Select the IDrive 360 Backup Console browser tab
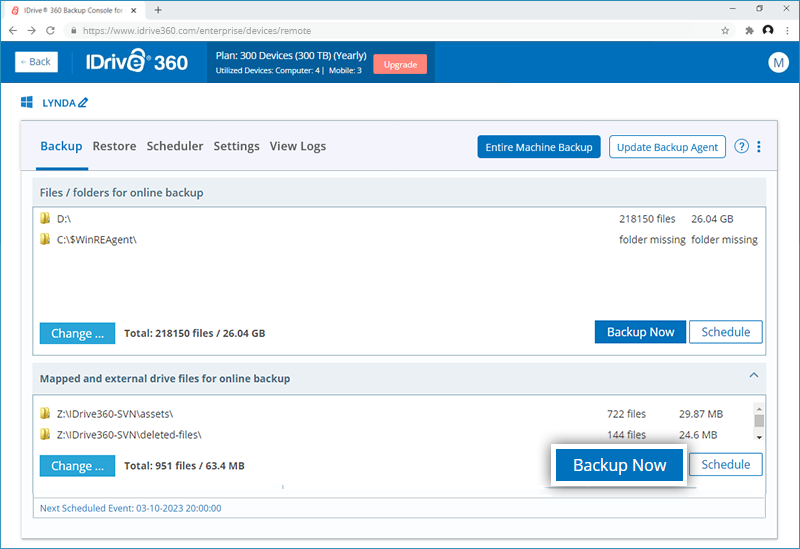 pos(73,10)
